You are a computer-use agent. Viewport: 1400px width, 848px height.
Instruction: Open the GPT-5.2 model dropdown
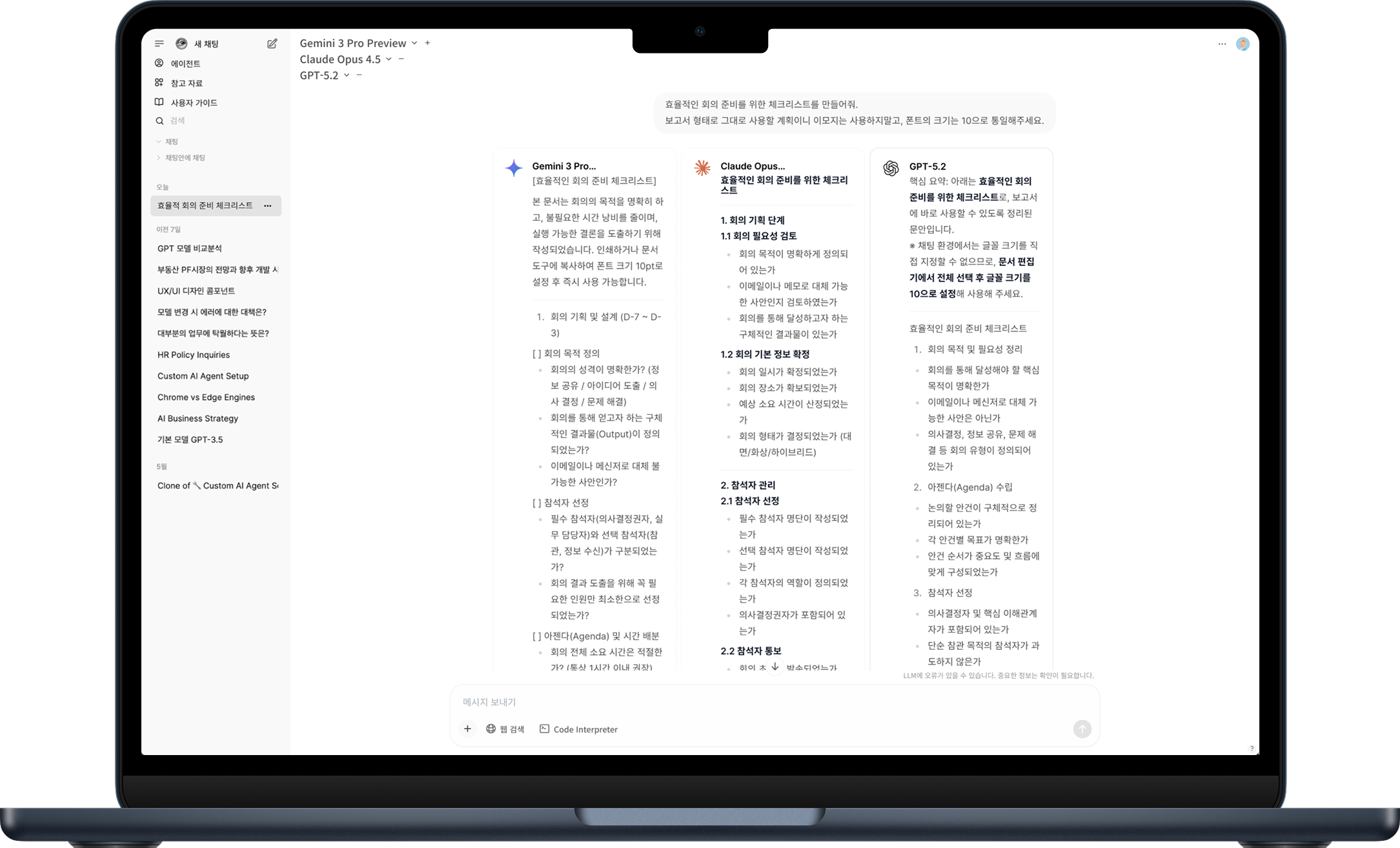coord(347,76)
